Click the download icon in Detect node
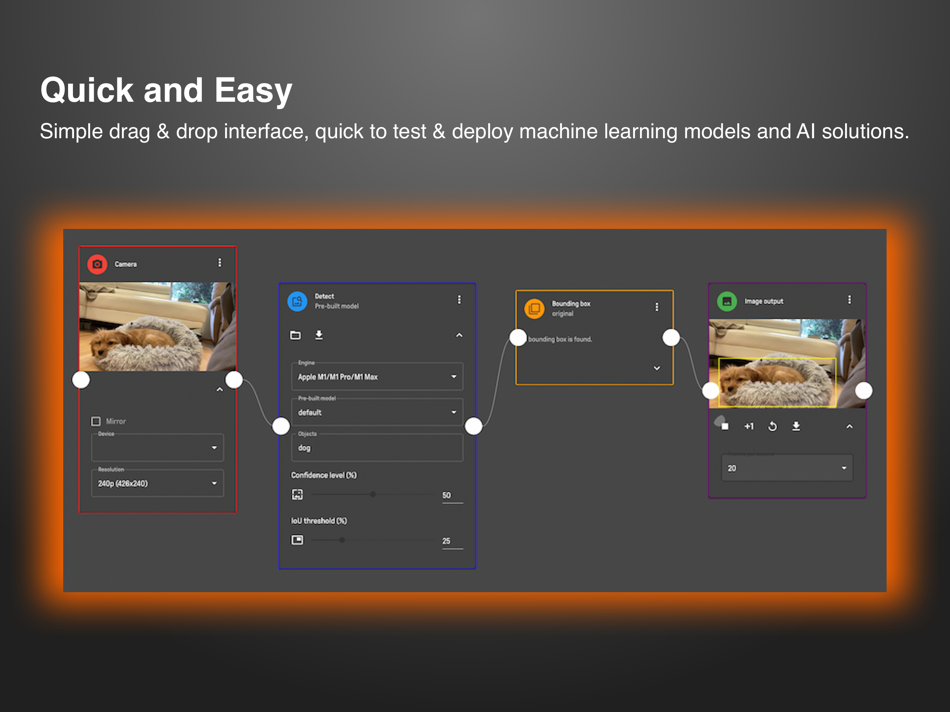The height and width of the screenshot is (712, 950). [319, 335]
